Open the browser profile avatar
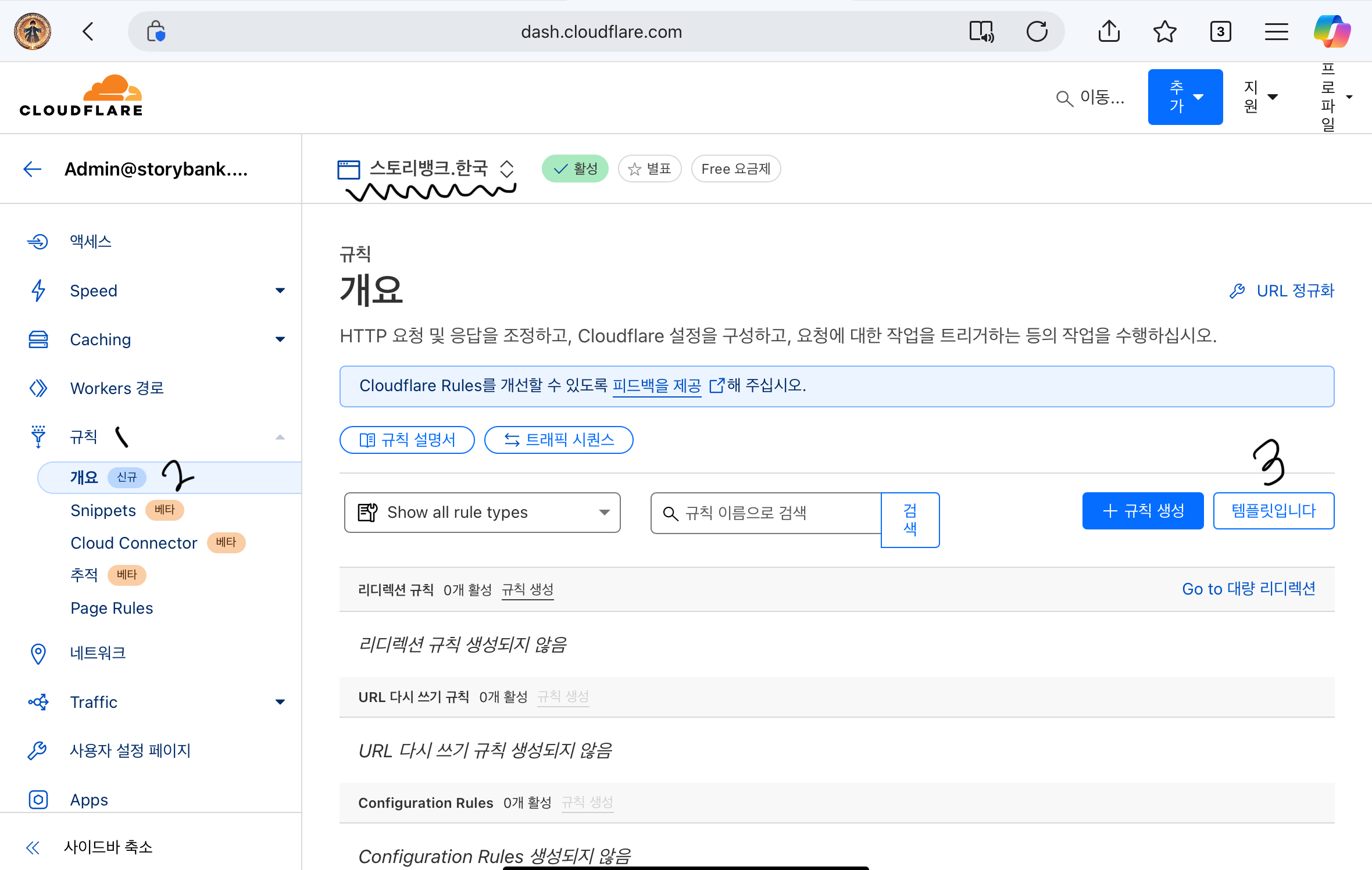Screen dimensions: 1372x870 tap(33, 31)
